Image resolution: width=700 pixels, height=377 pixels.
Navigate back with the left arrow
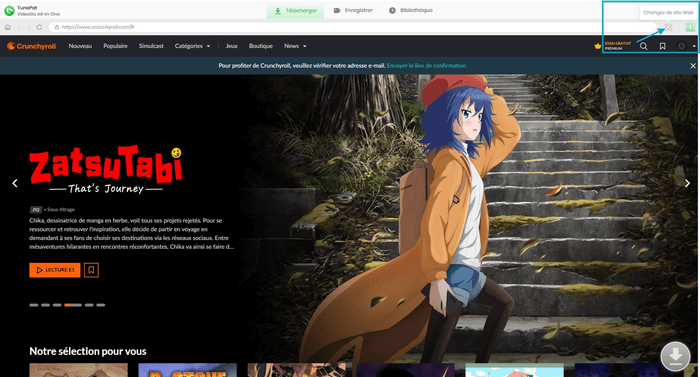(x=19, y=27)
